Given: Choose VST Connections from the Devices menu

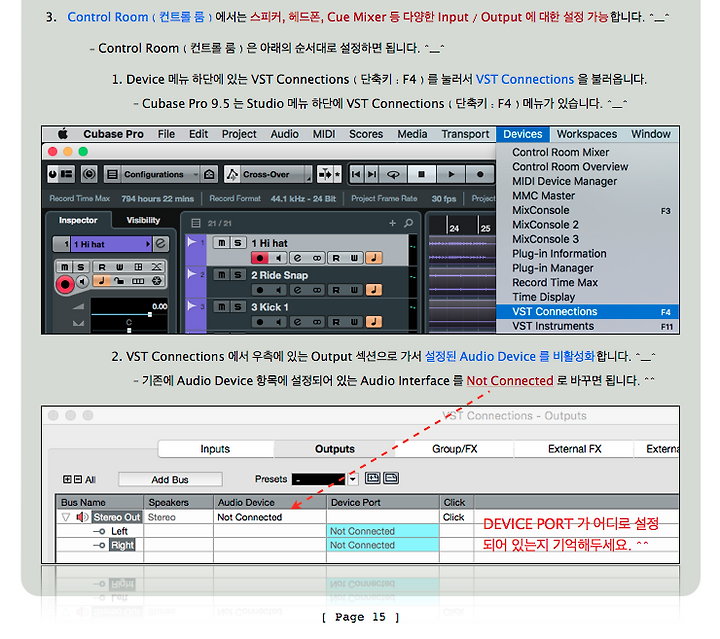Looking at the screenshot, I should coord(587,311).
